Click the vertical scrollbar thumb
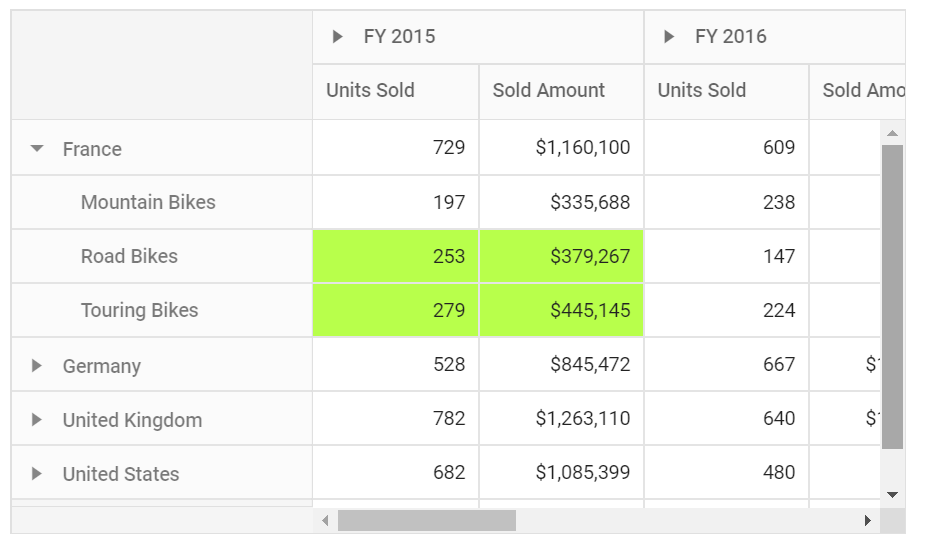 tap(893, 297)
